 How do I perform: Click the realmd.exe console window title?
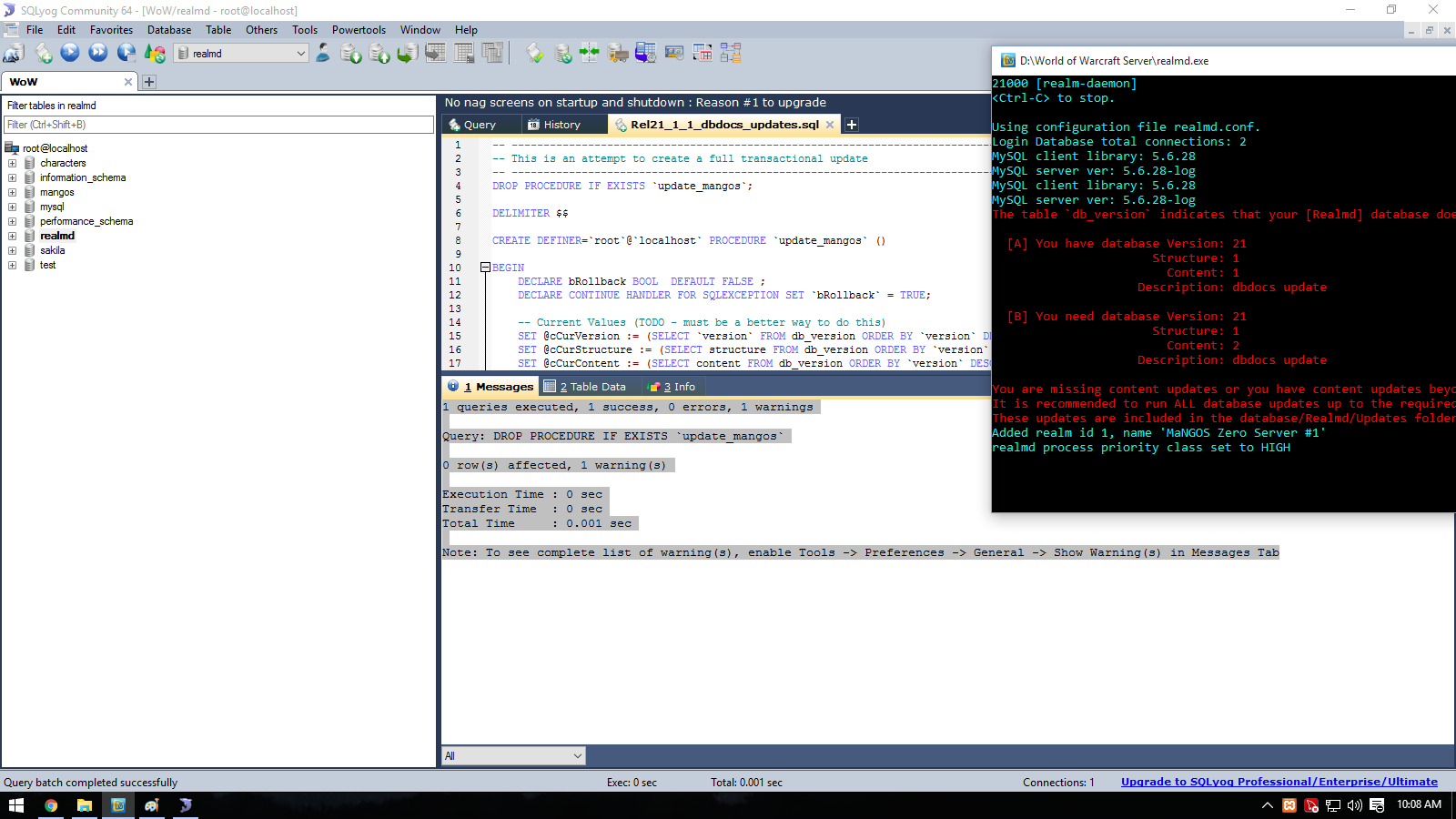[1114, 61]
